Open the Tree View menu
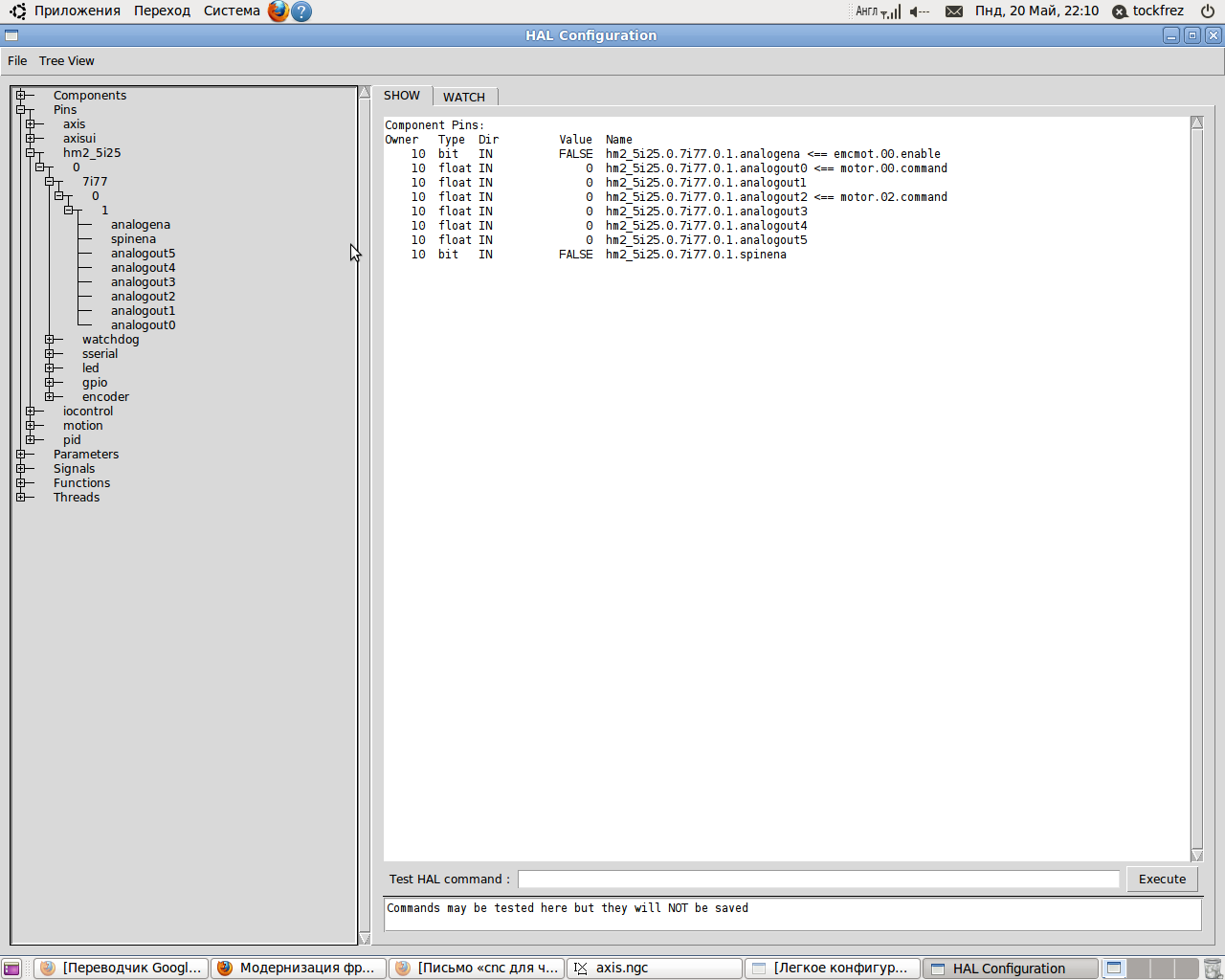Image resolution: width=1225 pixels, height=980 pixels. pyautogui.click(x=67, y=61)
